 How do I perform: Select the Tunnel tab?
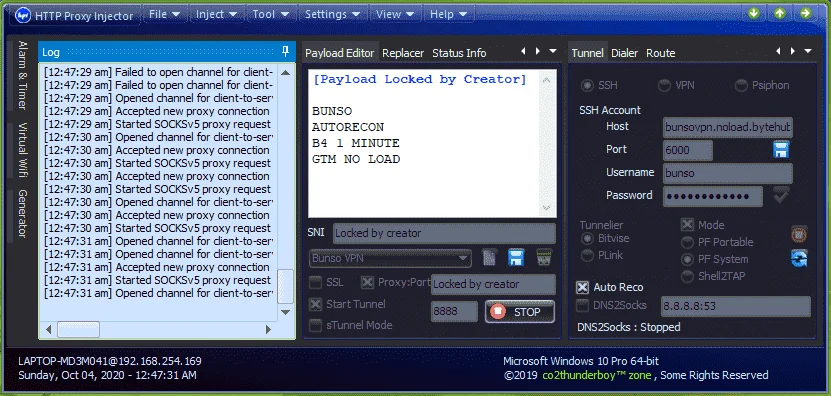tap(587, 53)
